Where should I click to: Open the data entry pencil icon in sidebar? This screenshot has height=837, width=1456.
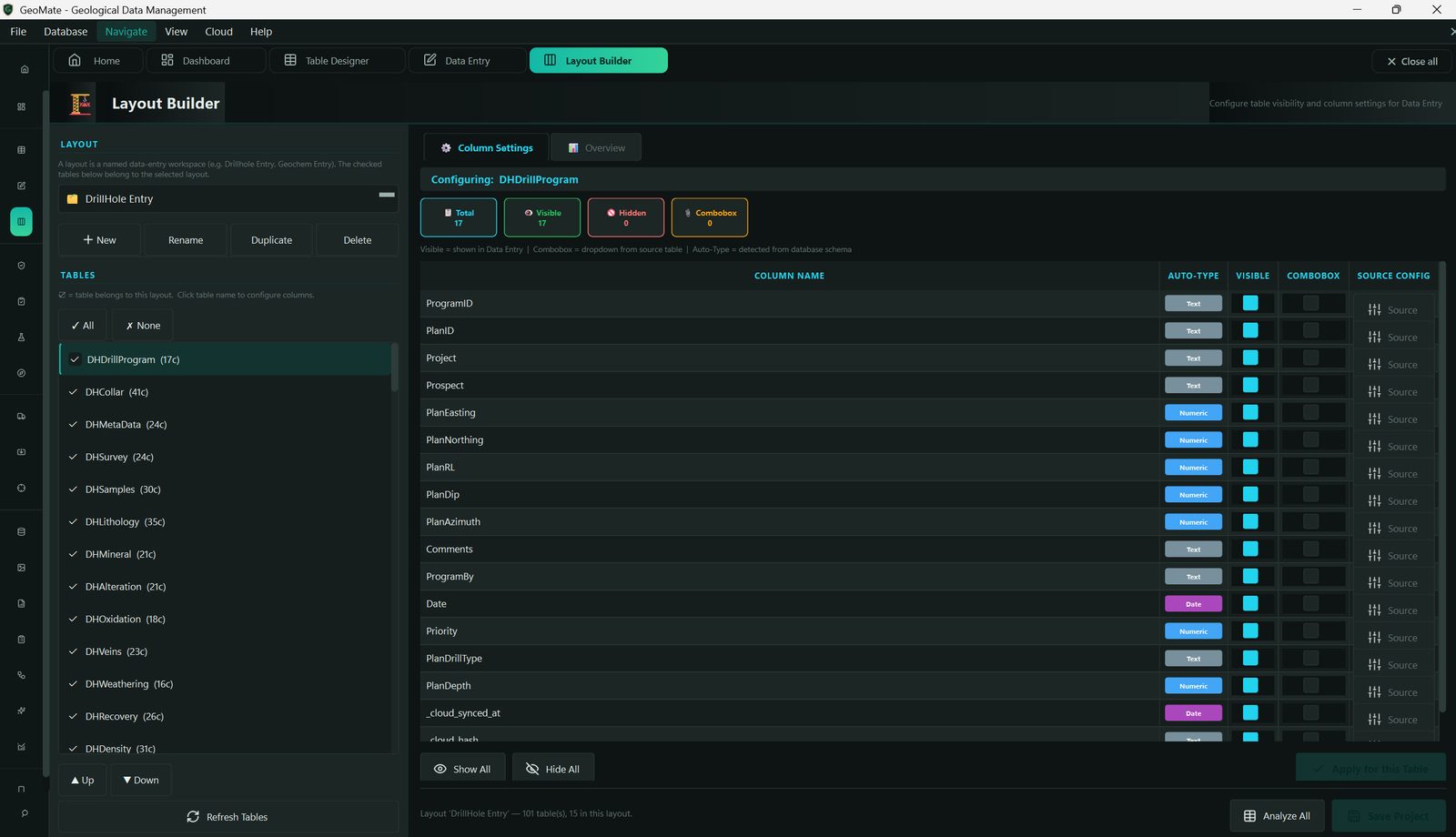click(x=21, y=186)
